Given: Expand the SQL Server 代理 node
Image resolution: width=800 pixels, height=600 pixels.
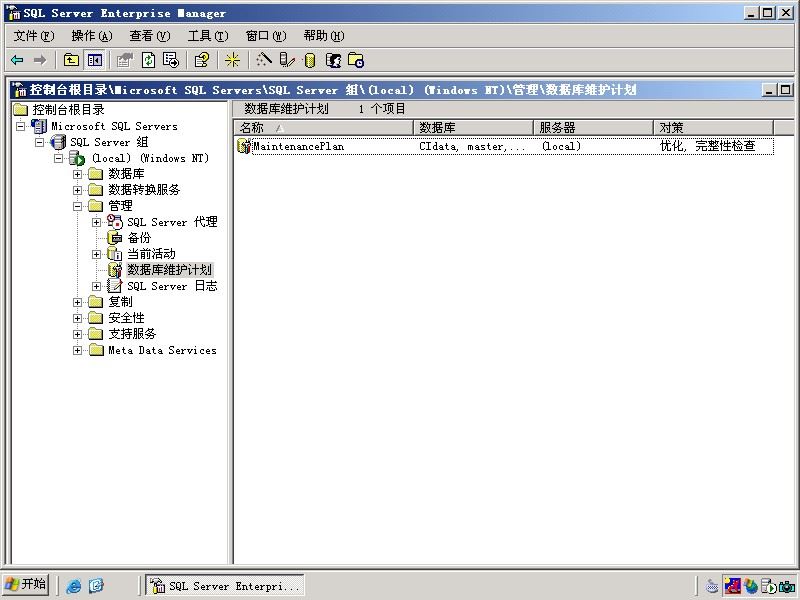Looking at the screenshot, I should click(x=96, y=222).
